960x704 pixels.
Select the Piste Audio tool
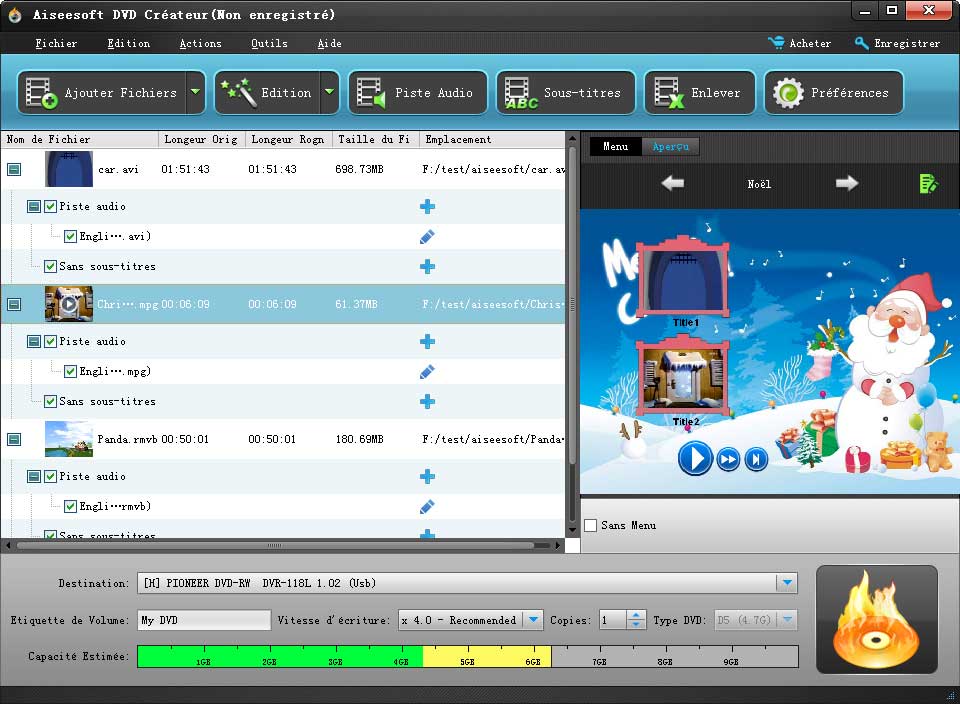coord(417,92)
